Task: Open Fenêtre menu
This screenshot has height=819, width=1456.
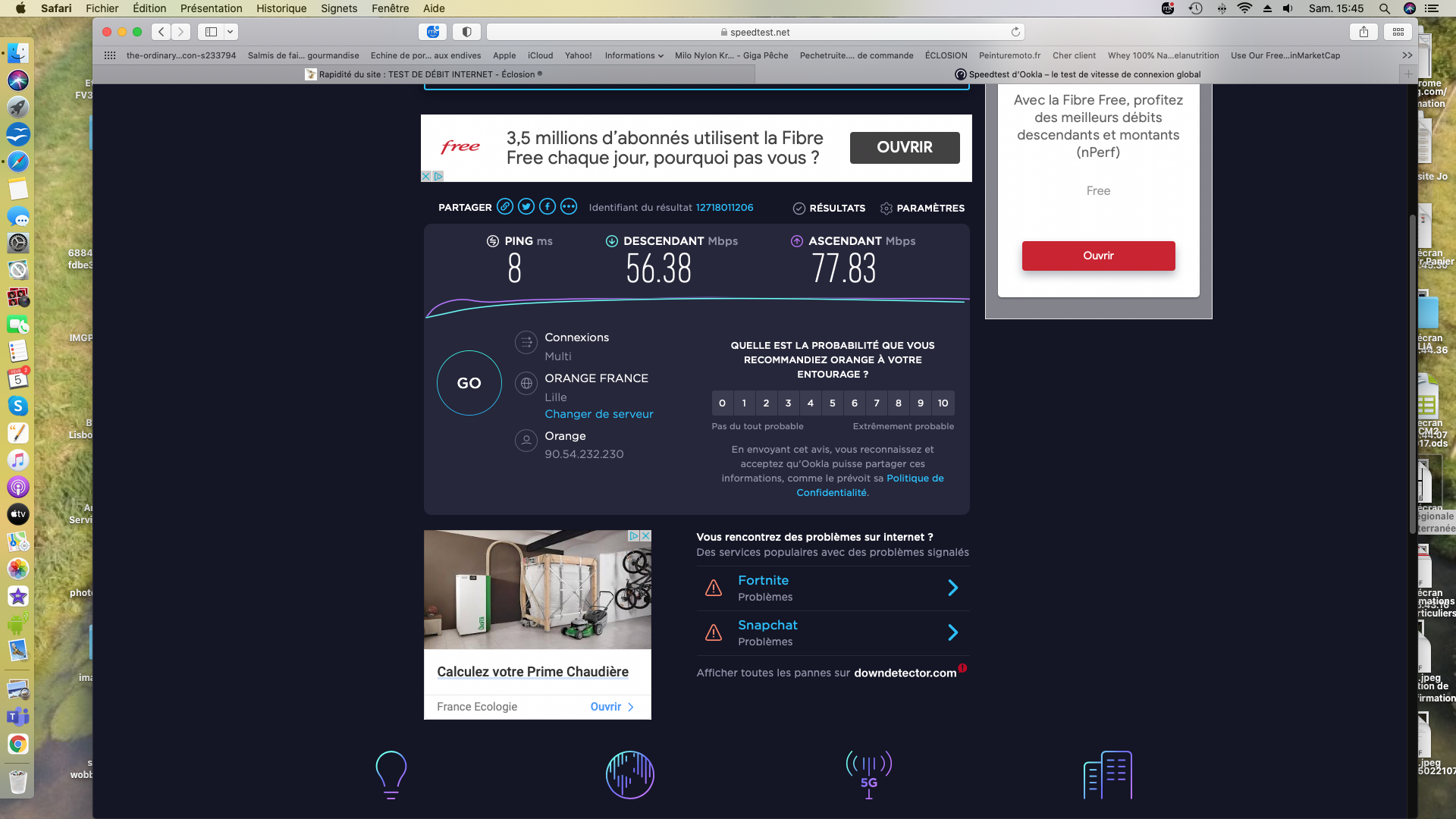Action: point(391,8)
